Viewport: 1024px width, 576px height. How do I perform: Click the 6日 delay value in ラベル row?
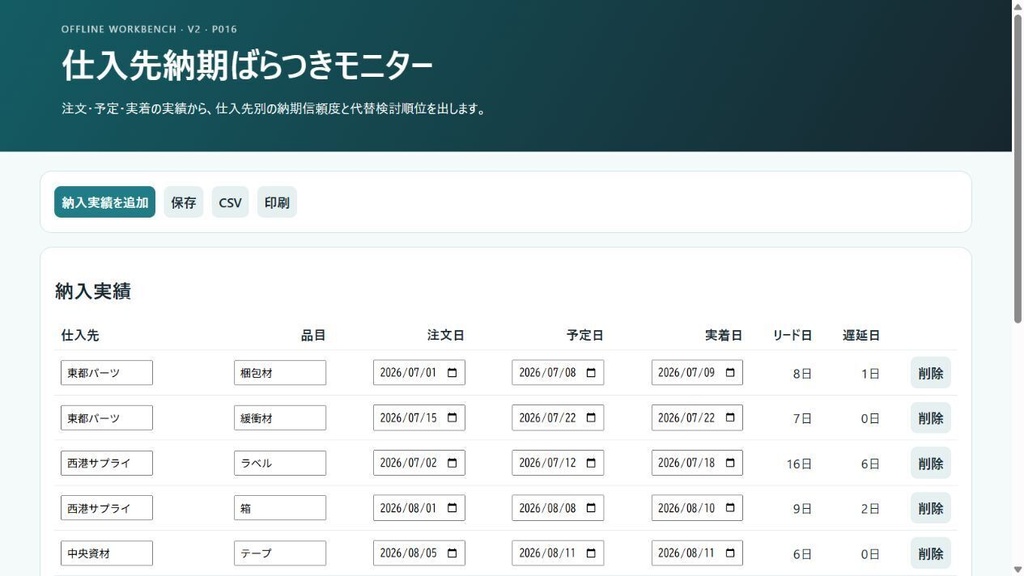pyautogui.click(x=870, y=464)
